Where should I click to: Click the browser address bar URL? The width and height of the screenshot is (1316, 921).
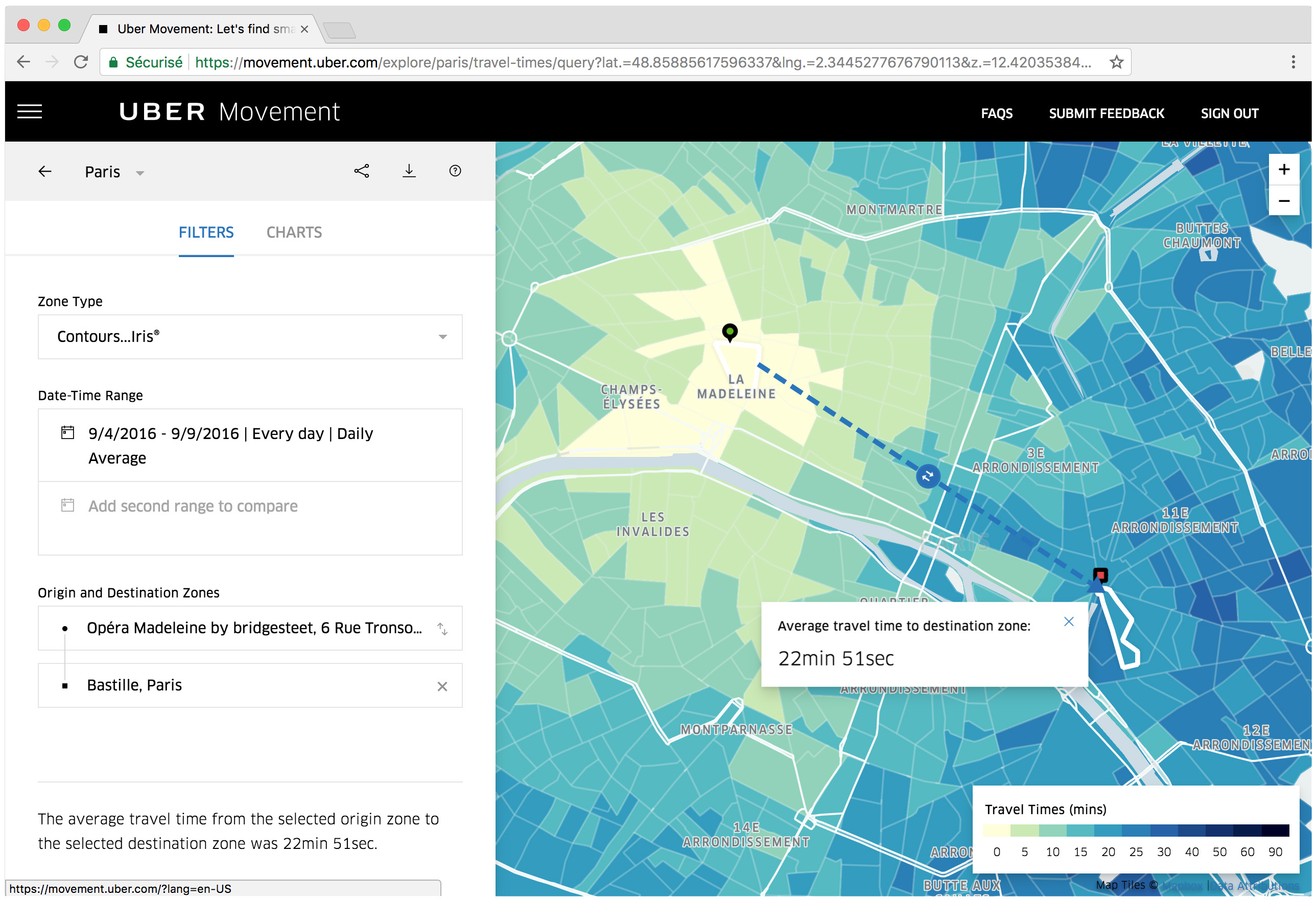click(x=643, y=62)
